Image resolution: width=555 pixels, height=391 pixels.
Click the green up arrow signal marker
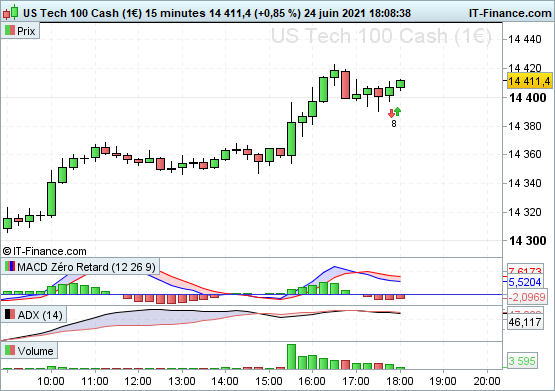coord(397,111)
